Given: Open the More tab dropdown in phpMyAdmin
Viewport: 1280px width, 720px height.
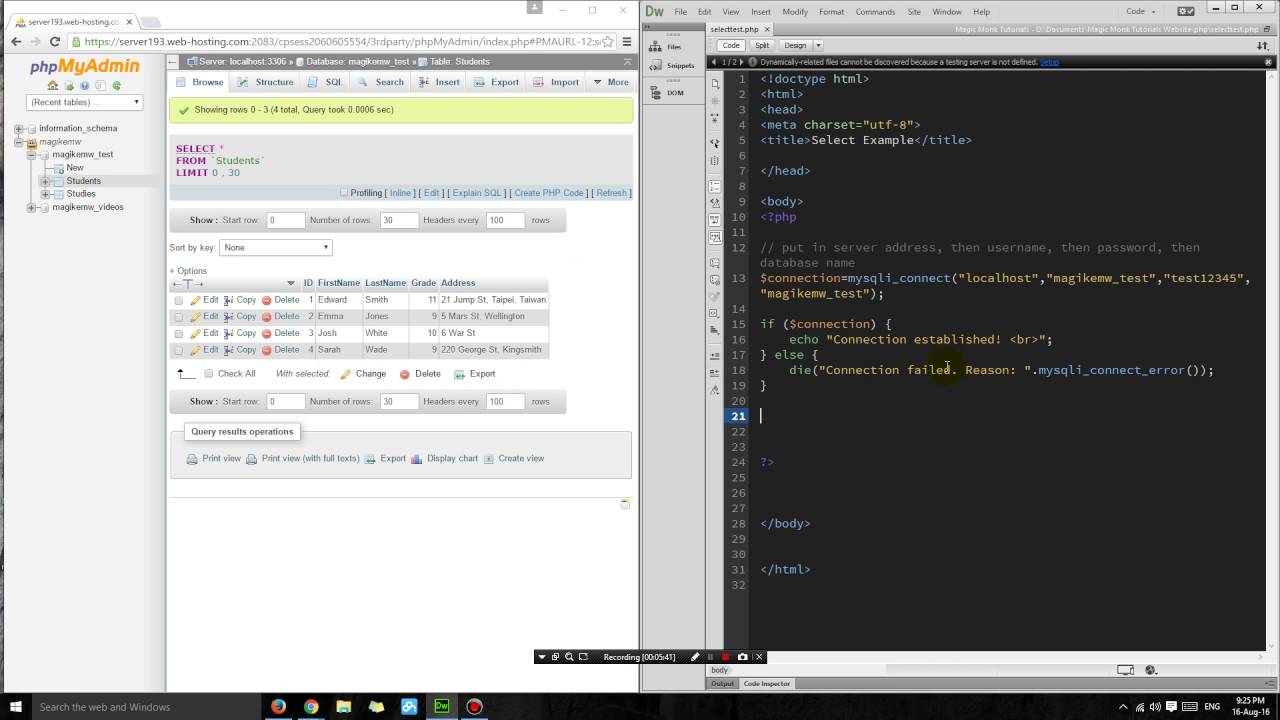Looking at the screenshot, I should point(611,82).
